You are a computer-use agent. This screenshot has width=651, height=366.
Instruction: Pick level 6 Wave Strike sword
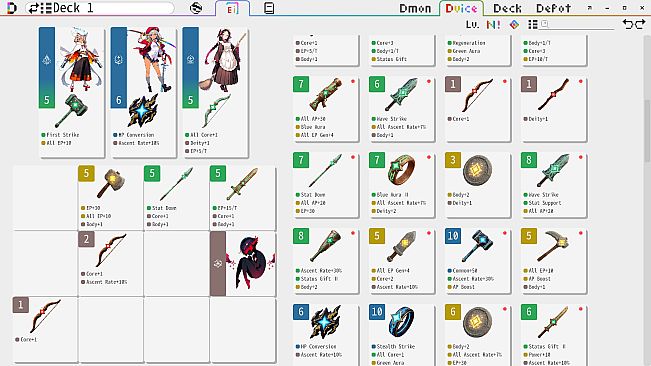click(401, 109)
